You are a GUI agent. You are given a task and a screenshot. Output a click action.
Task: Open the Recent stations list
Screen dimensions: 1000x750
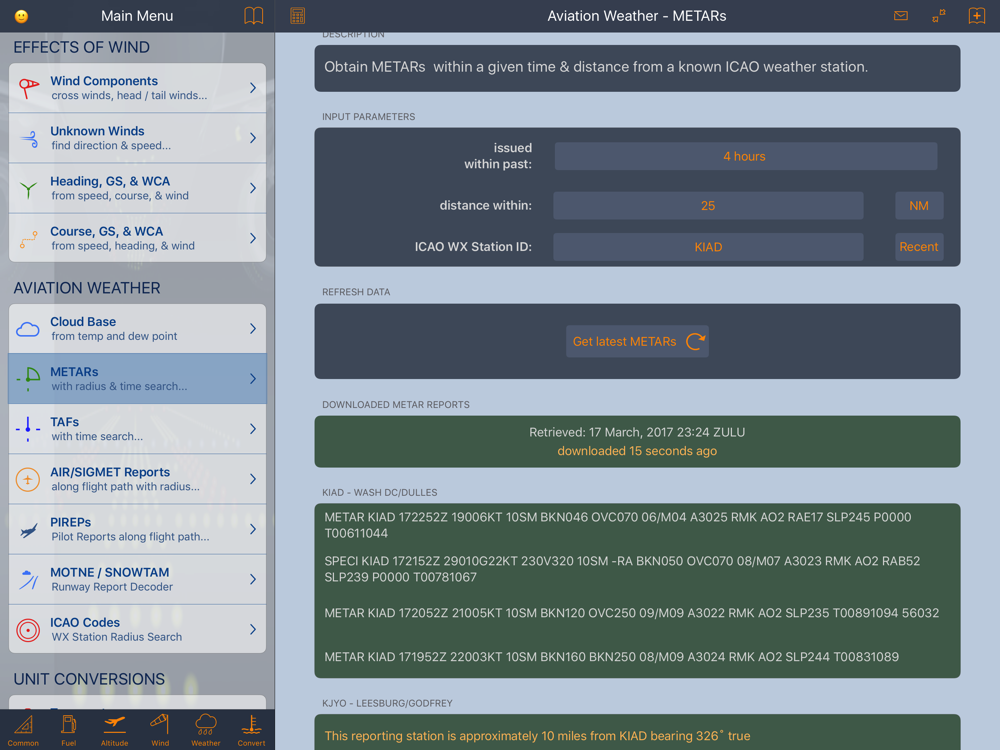tap(919, 247)
